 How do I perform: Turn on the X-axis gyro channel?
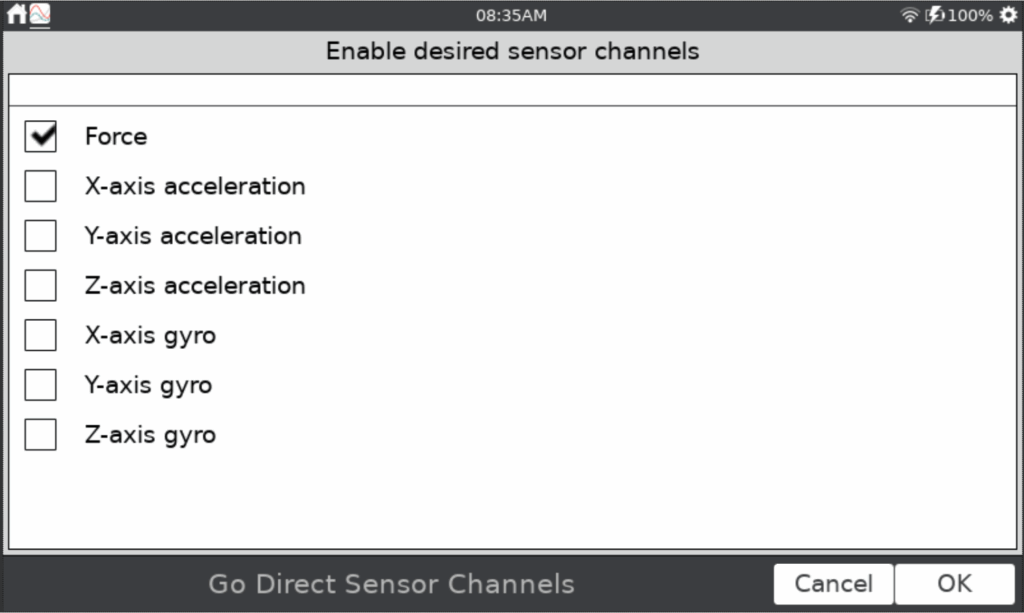40,335
